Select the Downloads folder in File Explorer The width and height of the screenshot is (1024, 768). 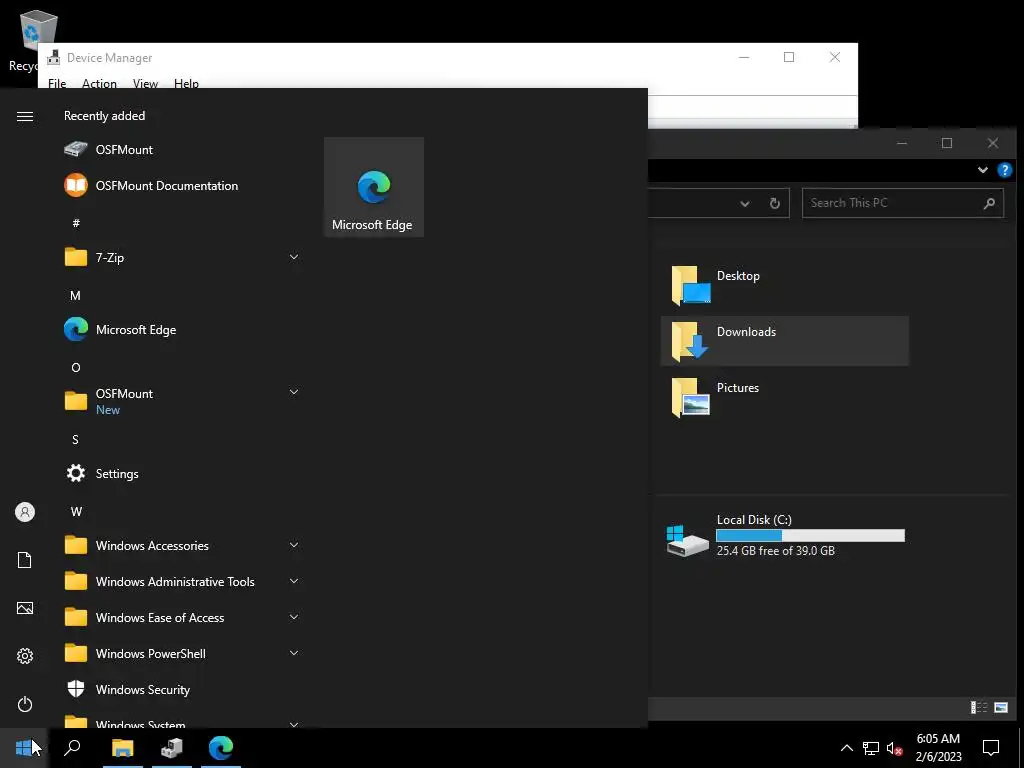(x=784, y=341)
